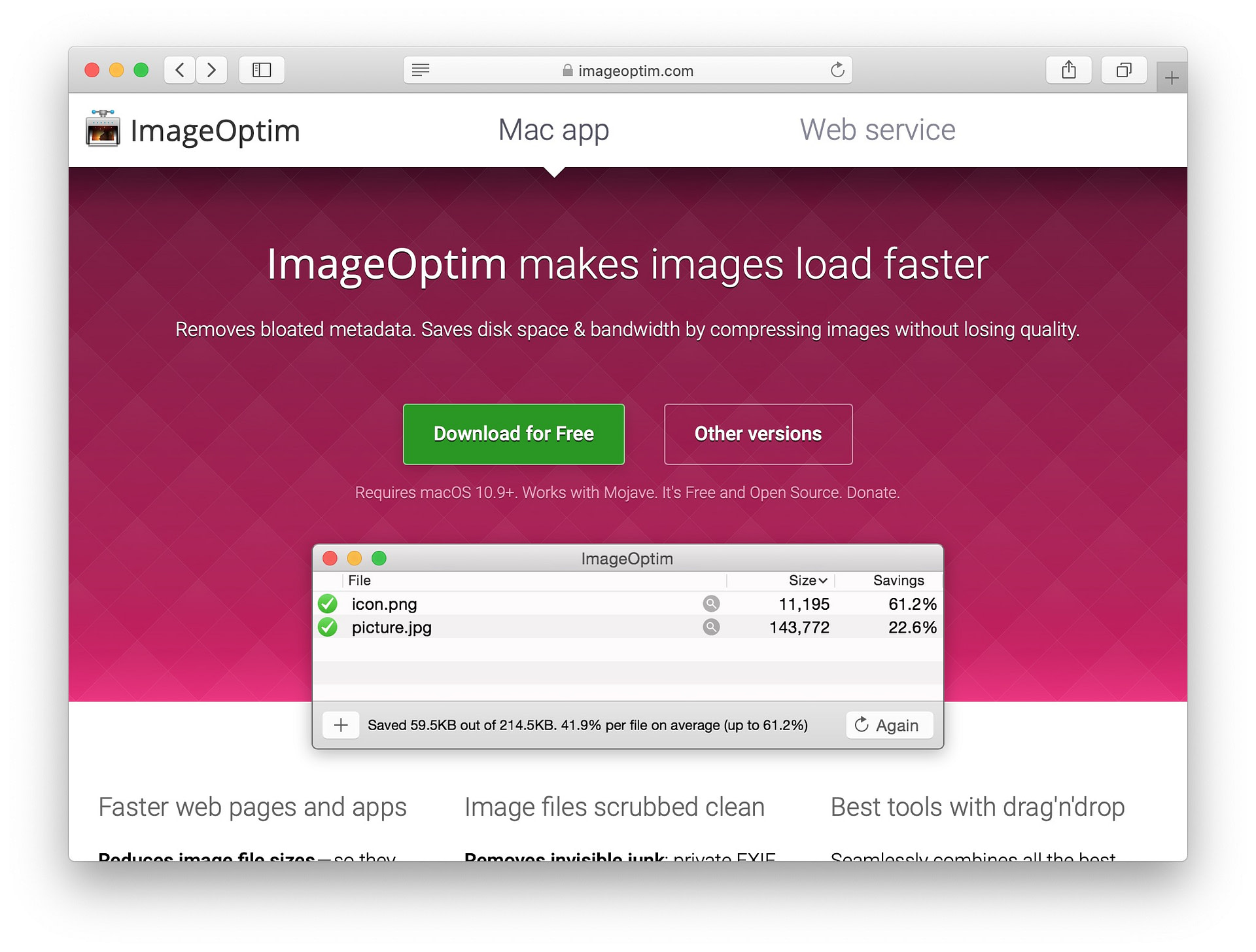1256x952 pixels.
Task: Click 'Faster web pages and apps' heading
Action: pyautogui.click(x=253, y=807)
